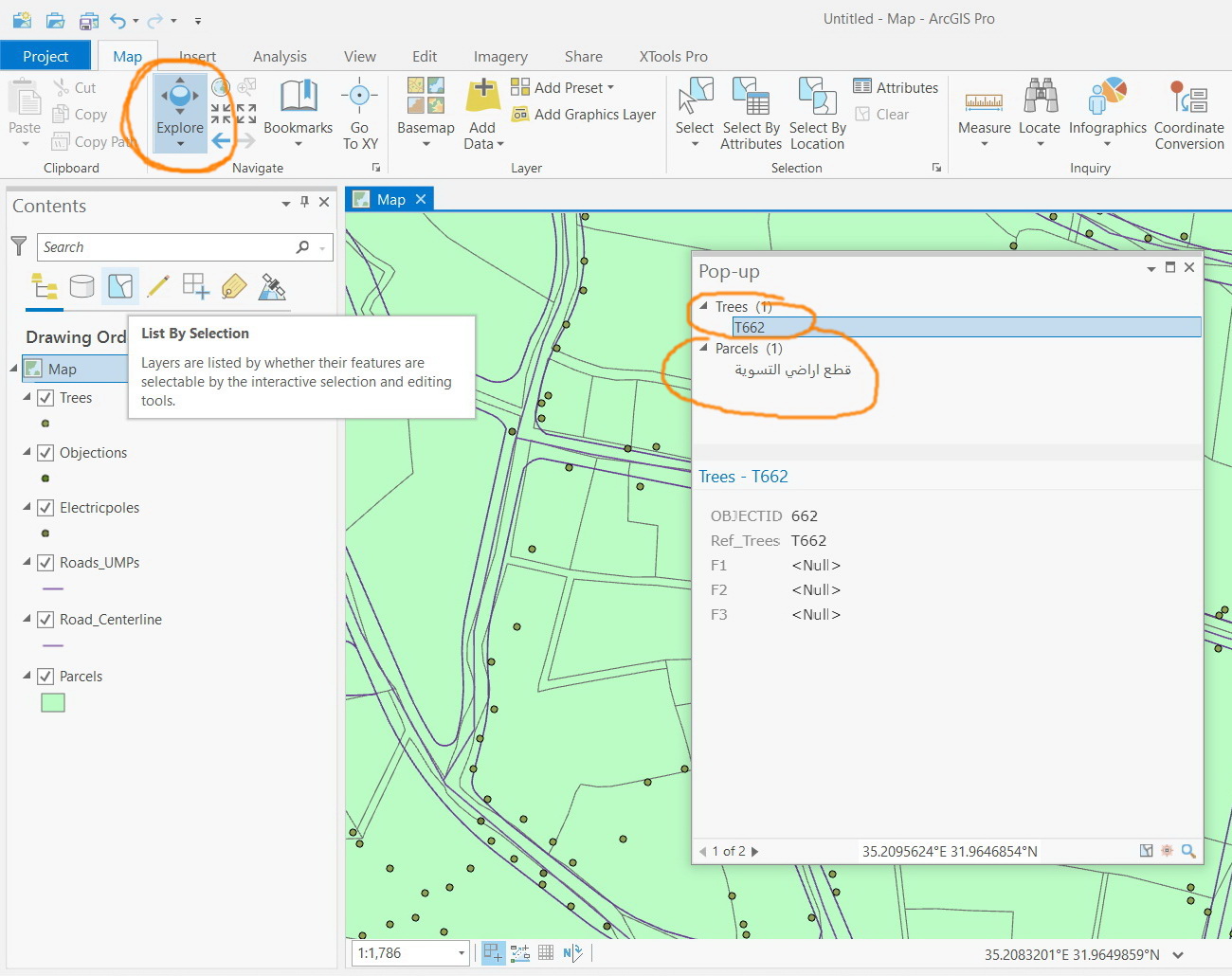Collapse the Parcels group in Pop-up
This screenshot has height=976, width=1232.
coord(703,349)
